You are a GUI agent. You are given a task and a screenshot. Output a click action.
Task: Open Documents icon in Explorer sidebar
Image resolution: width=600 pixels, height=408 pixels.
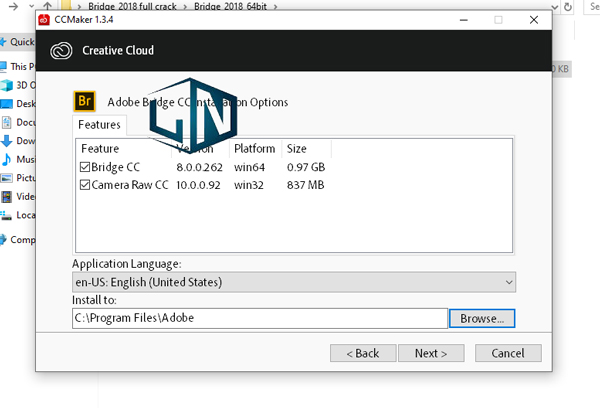pos(7,122)
